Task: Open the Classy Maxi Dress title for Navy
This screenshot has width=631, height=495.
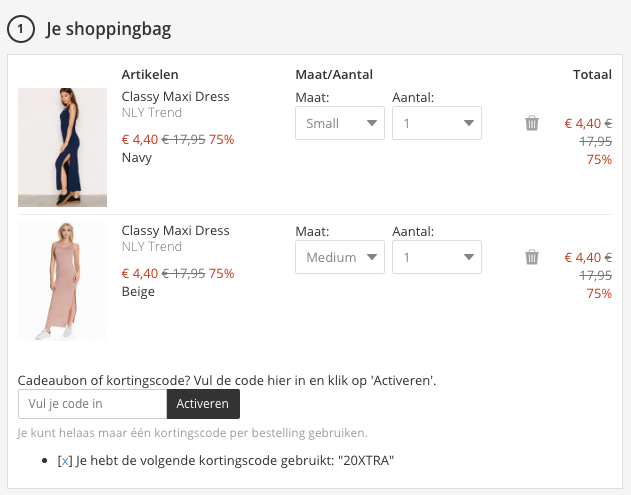Action: [x=175, y=97]
